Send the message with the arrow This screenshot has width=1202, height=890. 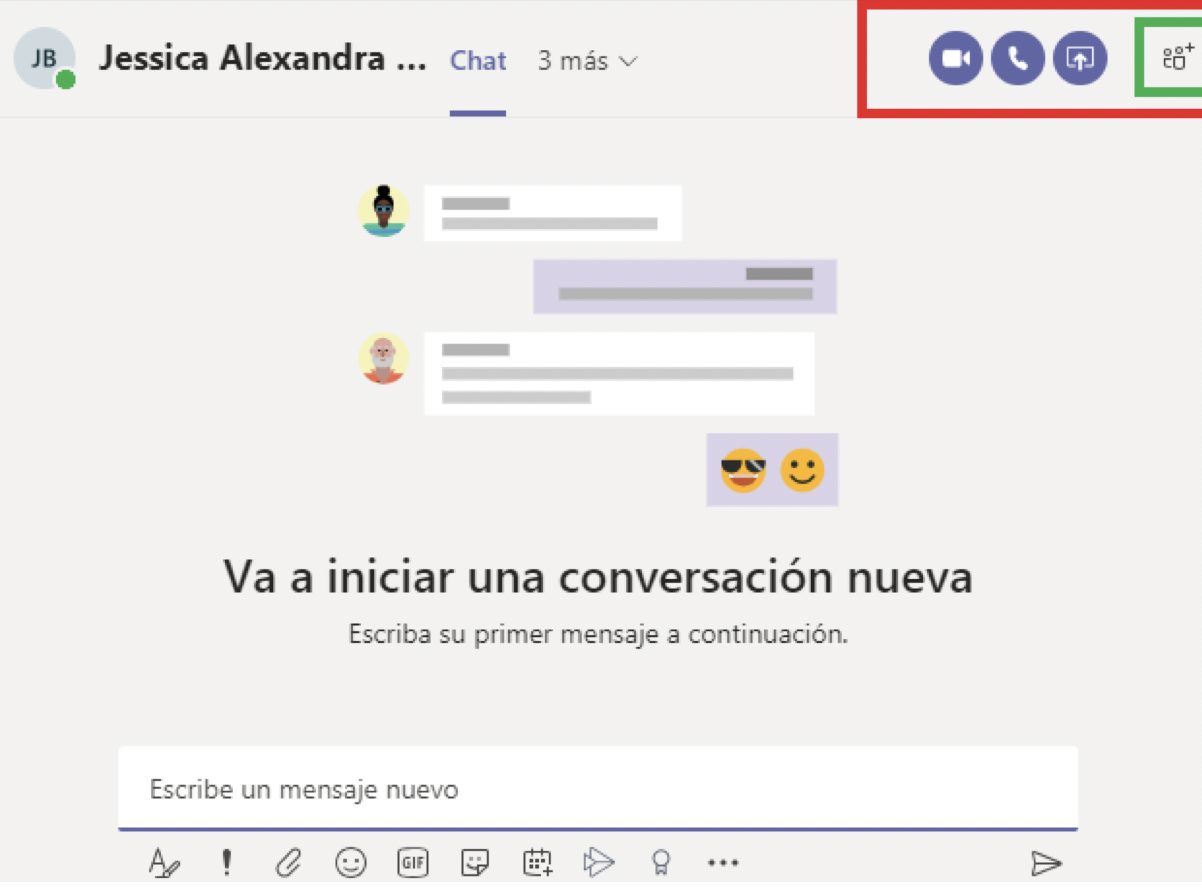point(1046,862)
